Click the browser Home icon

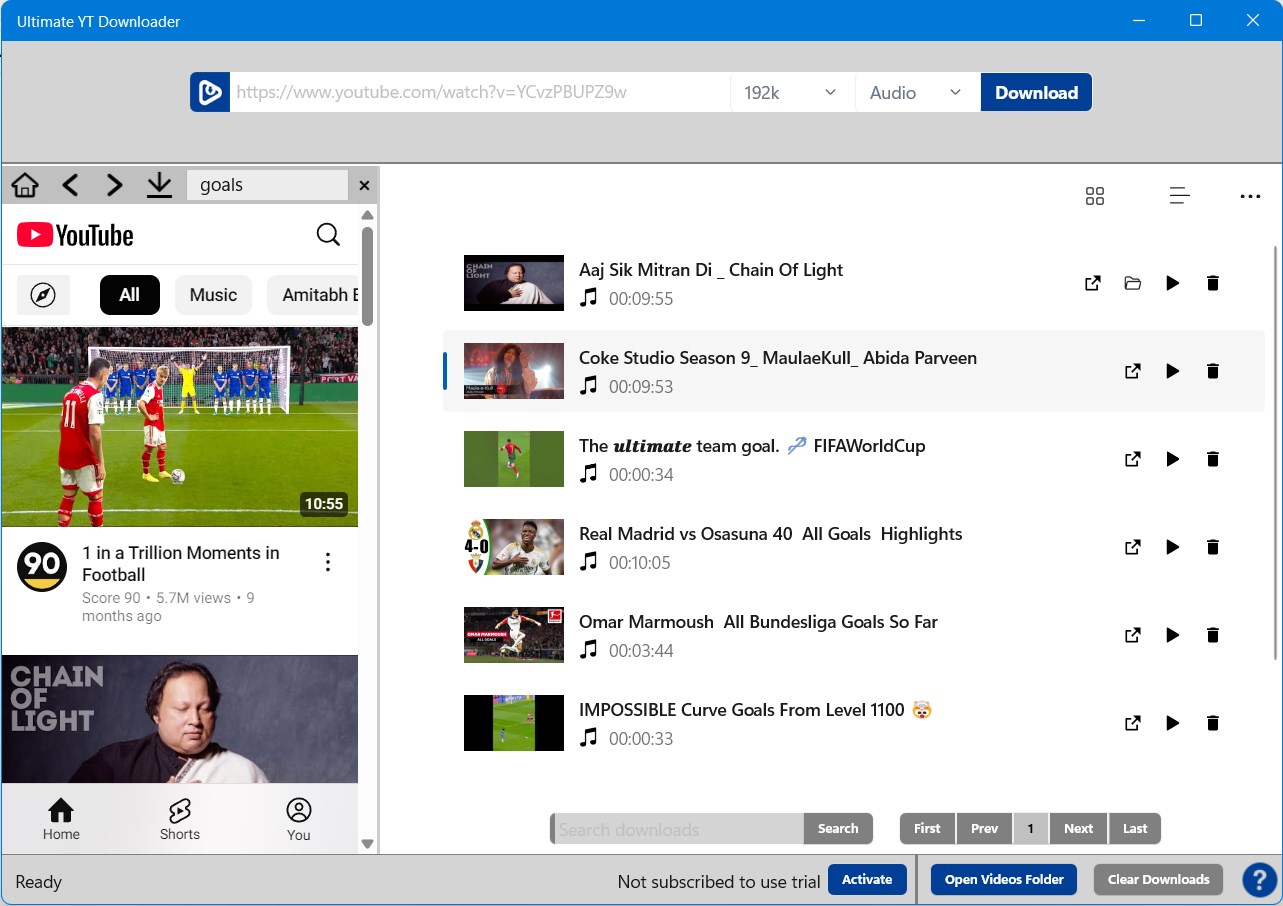pyautogui.click(x=25, y=185)
